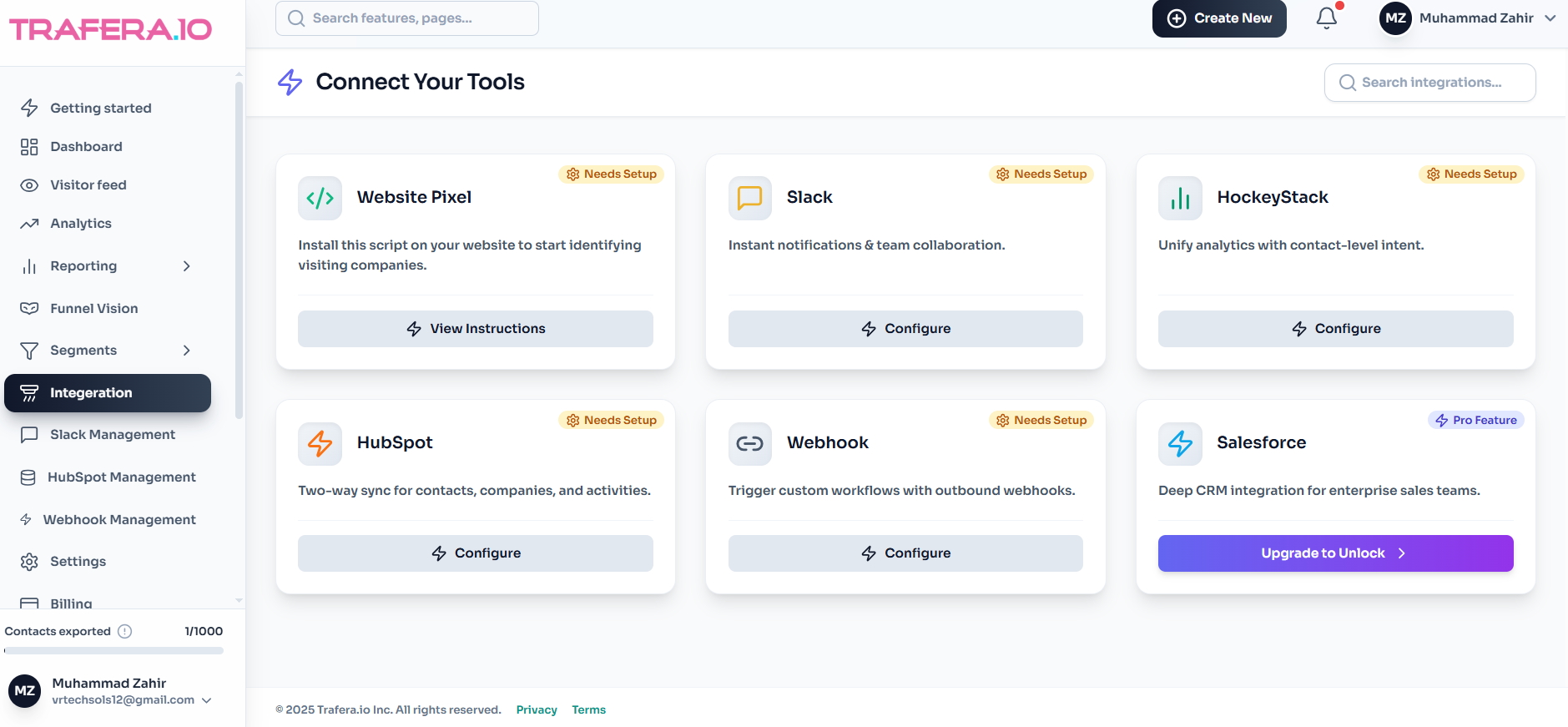Click the Salesforce blue bolt icon
The height and width of the screenshot is (727, 1568).
1180,443
